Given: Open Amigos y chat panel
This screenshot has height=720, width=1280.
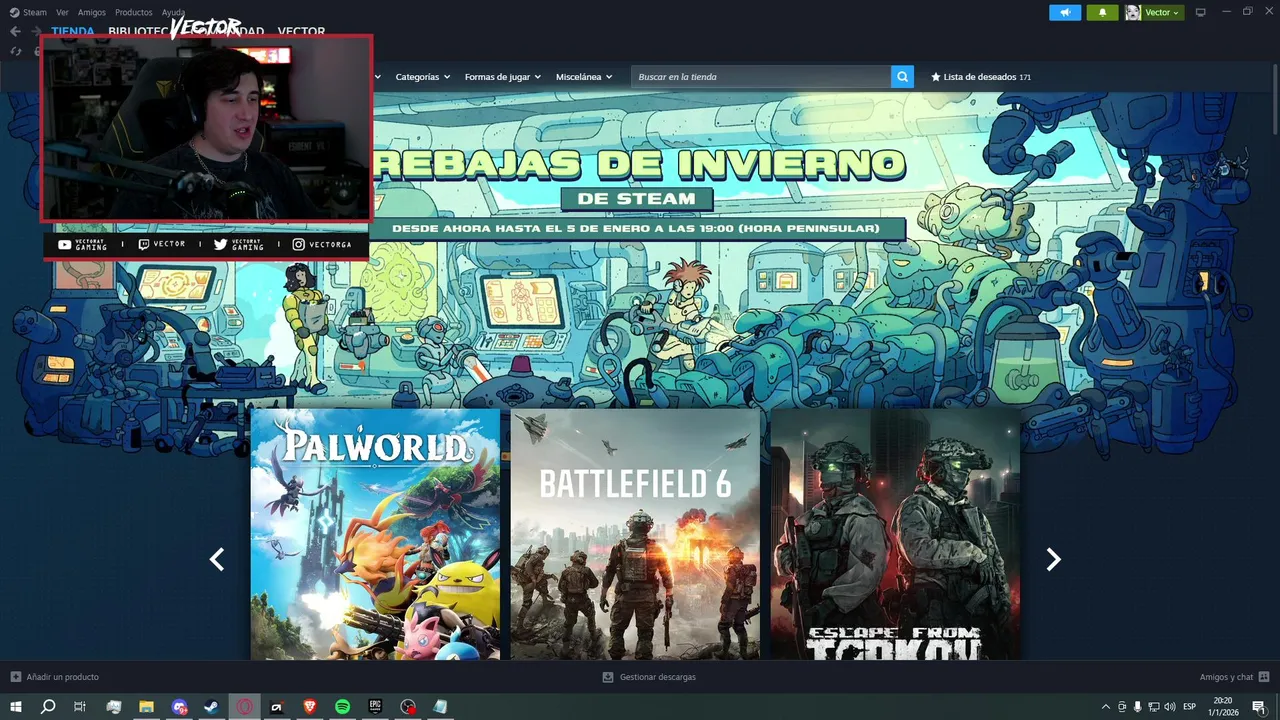Looking at the screenshot, I should pyautogui.click(x=1234, y=677).
